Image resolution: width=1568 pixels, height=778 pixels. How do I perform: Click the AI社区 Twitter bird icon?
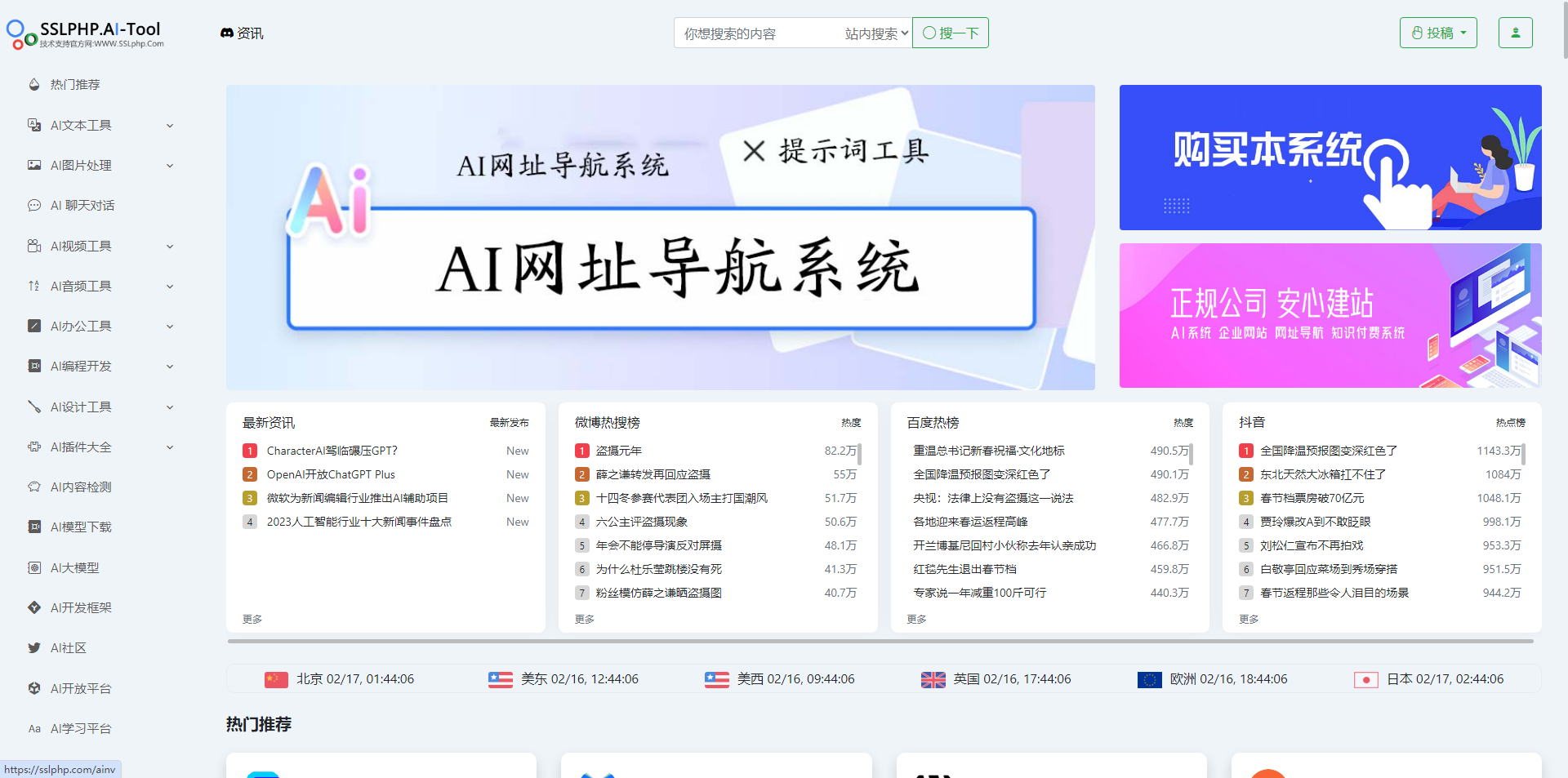pos(34,648)
